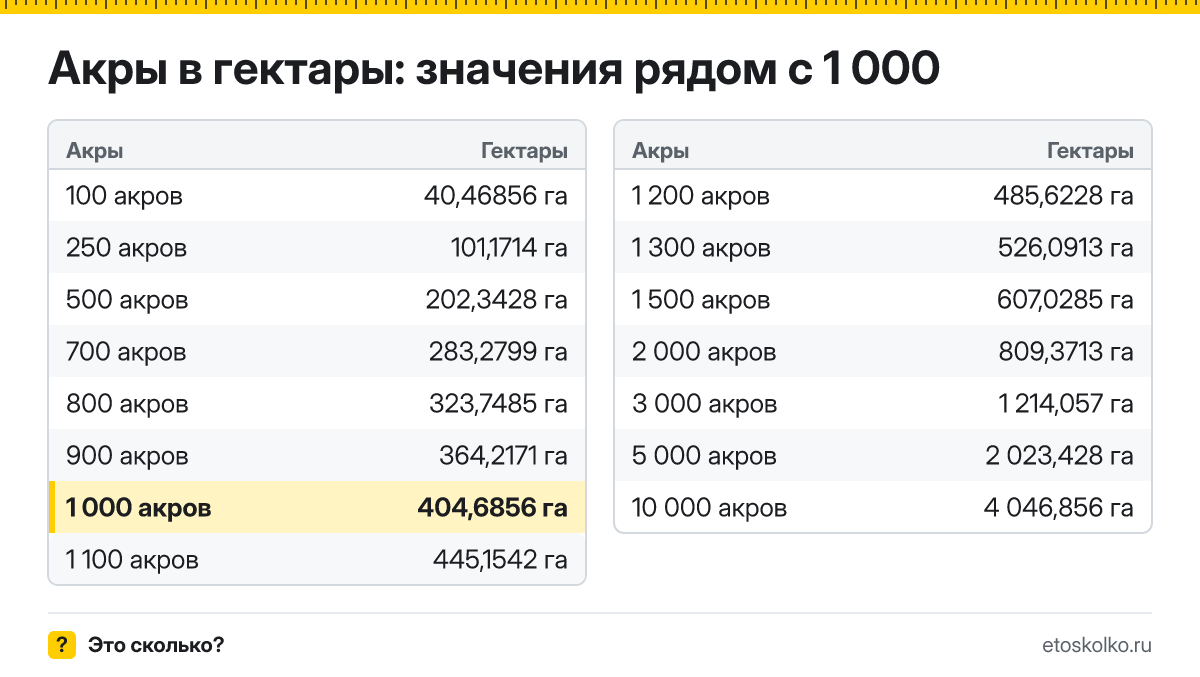Select the value '607,0285 га'
1200x677 pixels.
(1066, 300)
